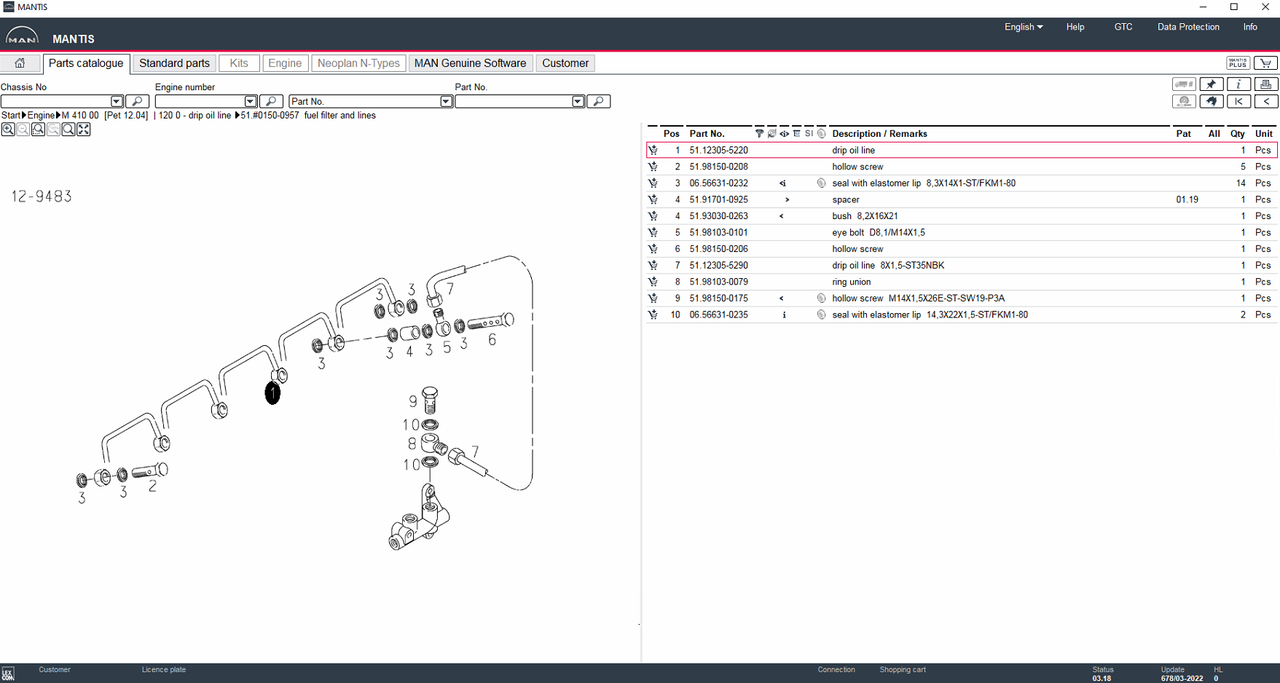Click the map/country icon button
Viewport: 1280px width, 683px height.
pyautogui.click(x=1211, y=101)
